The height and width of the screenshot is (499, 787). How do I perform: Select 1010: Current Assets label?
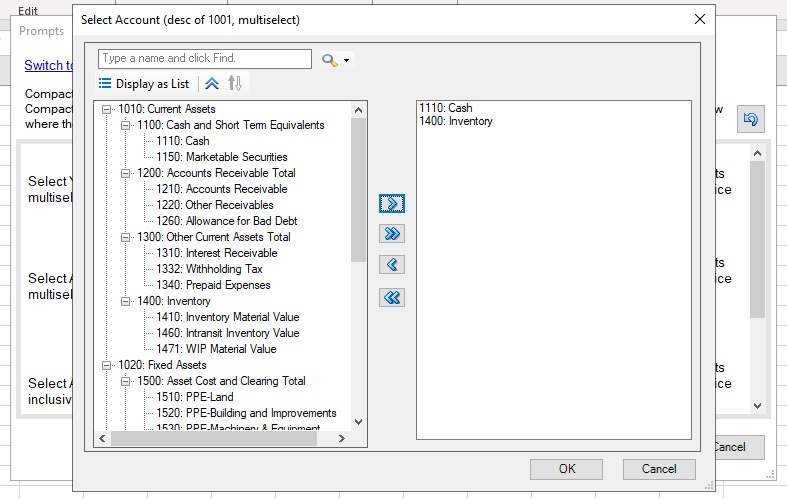point(167,109)
